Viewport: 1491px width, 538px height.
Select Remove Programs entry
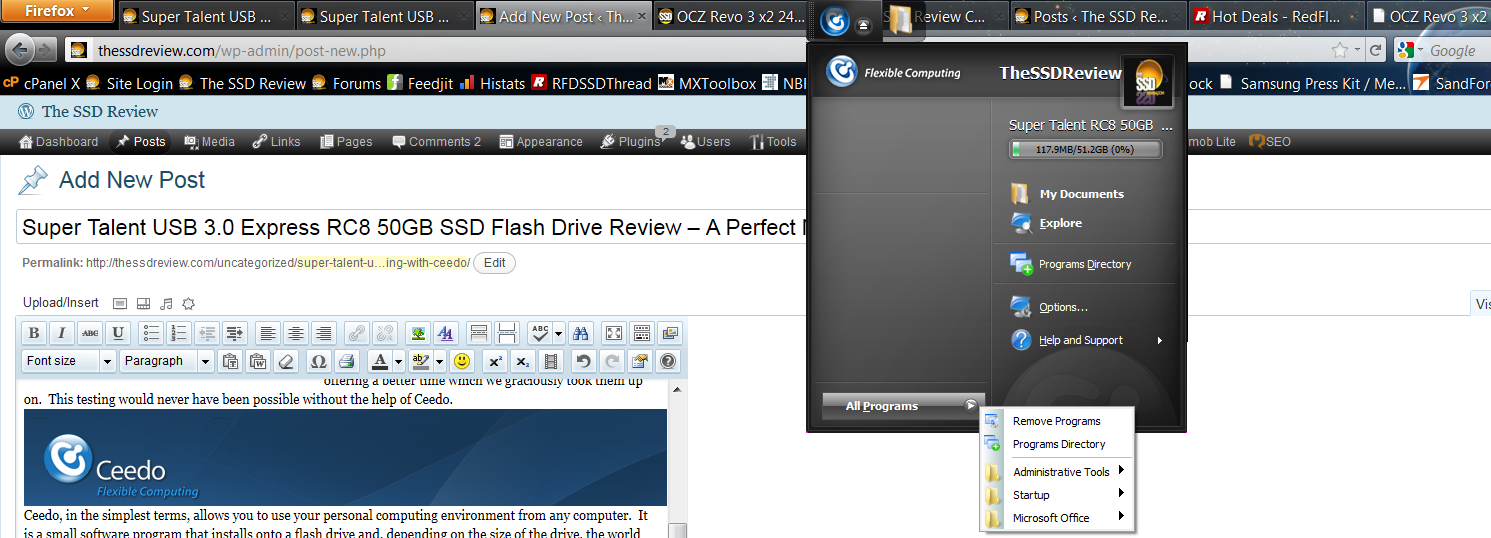pyautogui.click(x=1056, y=421)
